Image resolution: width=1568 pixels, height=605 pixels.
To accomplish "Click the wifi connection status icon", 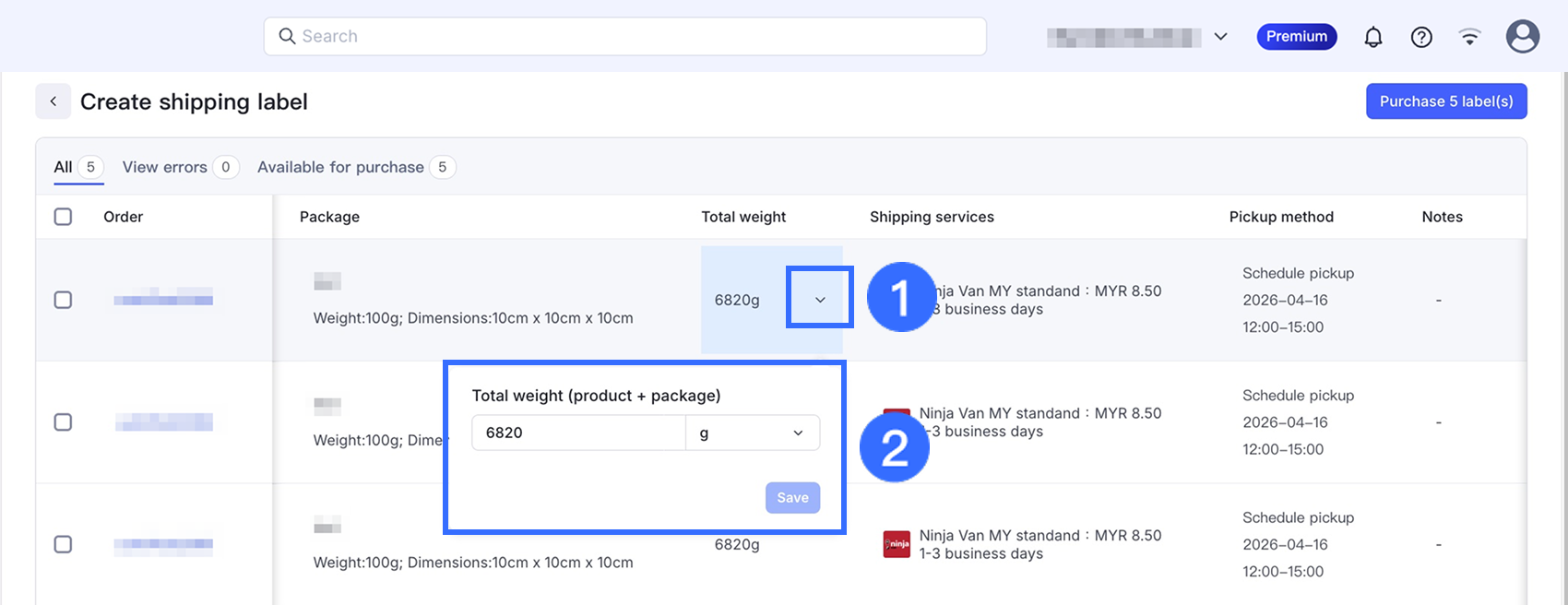I will coord(1469,37).
